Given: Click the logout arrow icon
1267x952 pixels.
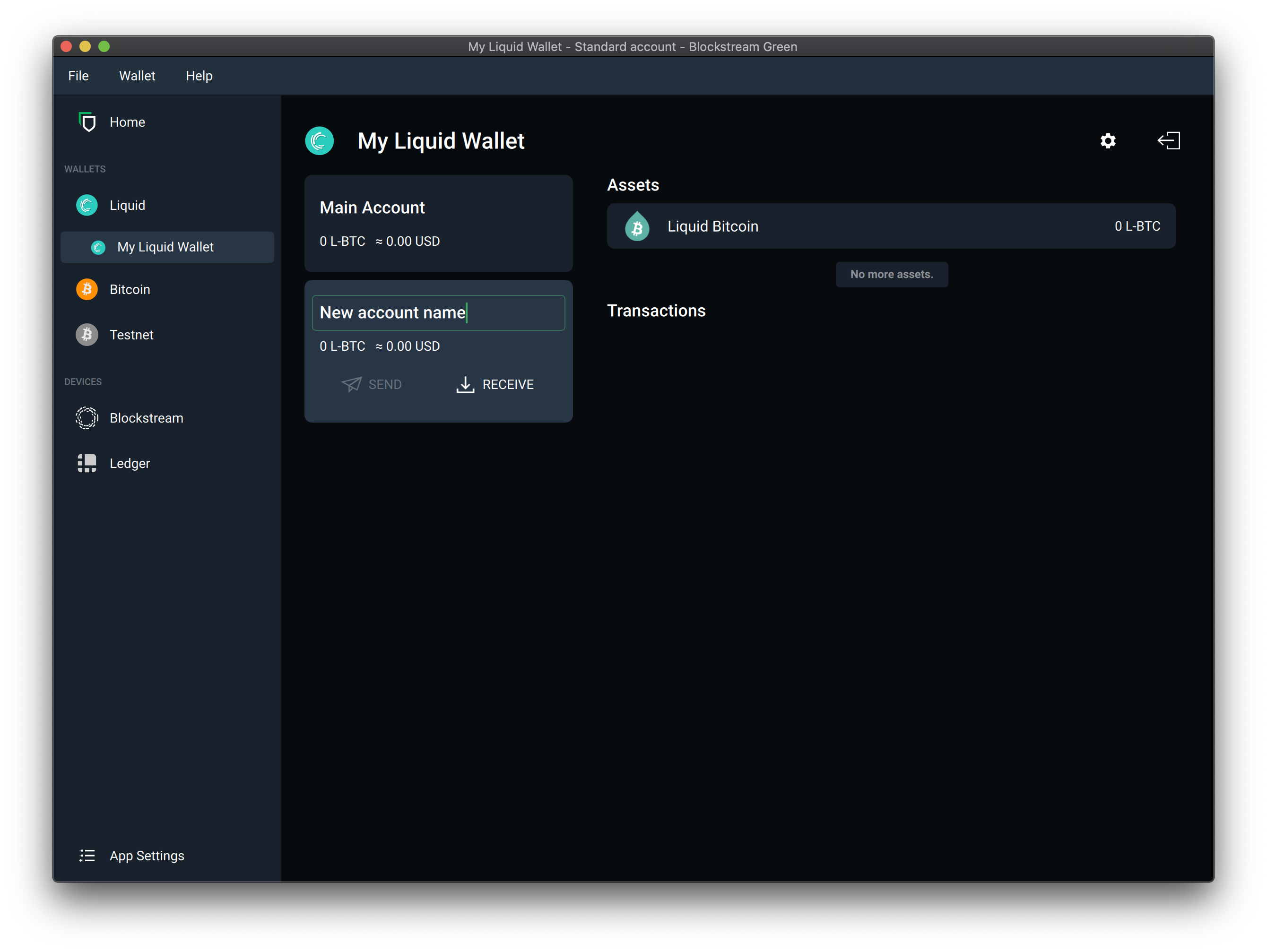Looking at the screenshot, I should (1169, 141).
